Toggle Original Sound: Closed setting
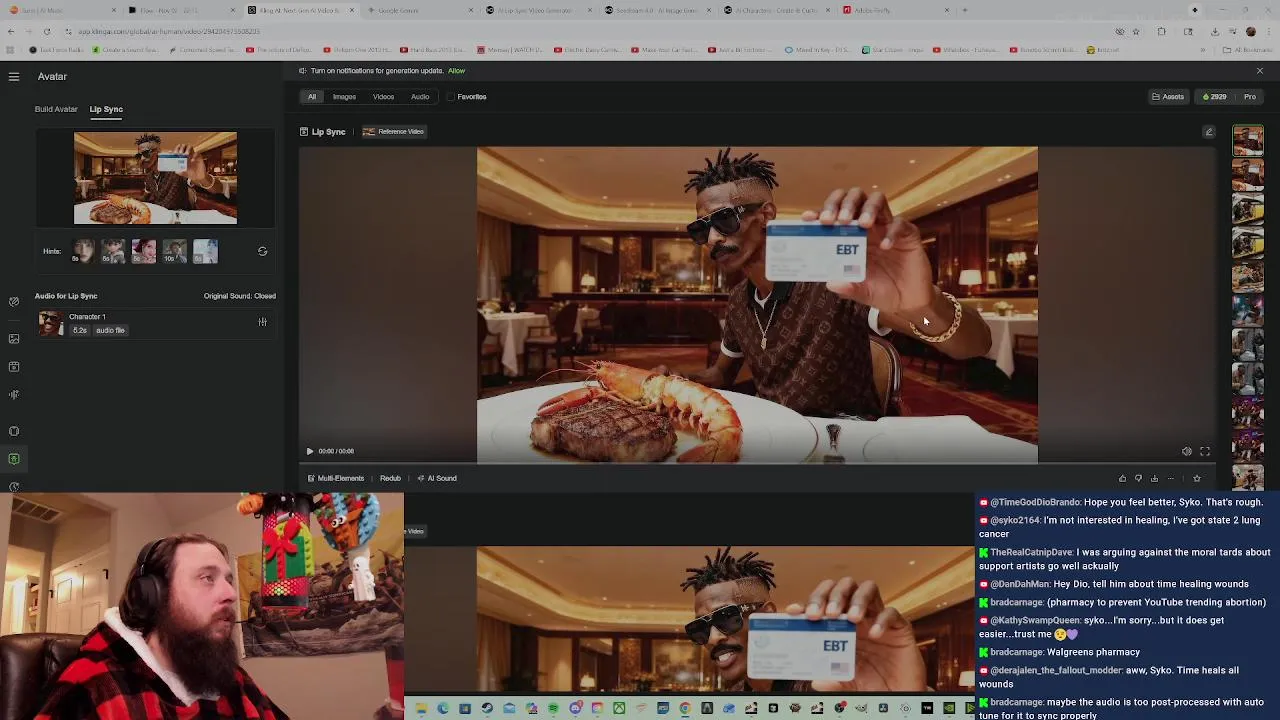Screen dimensions: 1280x720 coord(239,296)
